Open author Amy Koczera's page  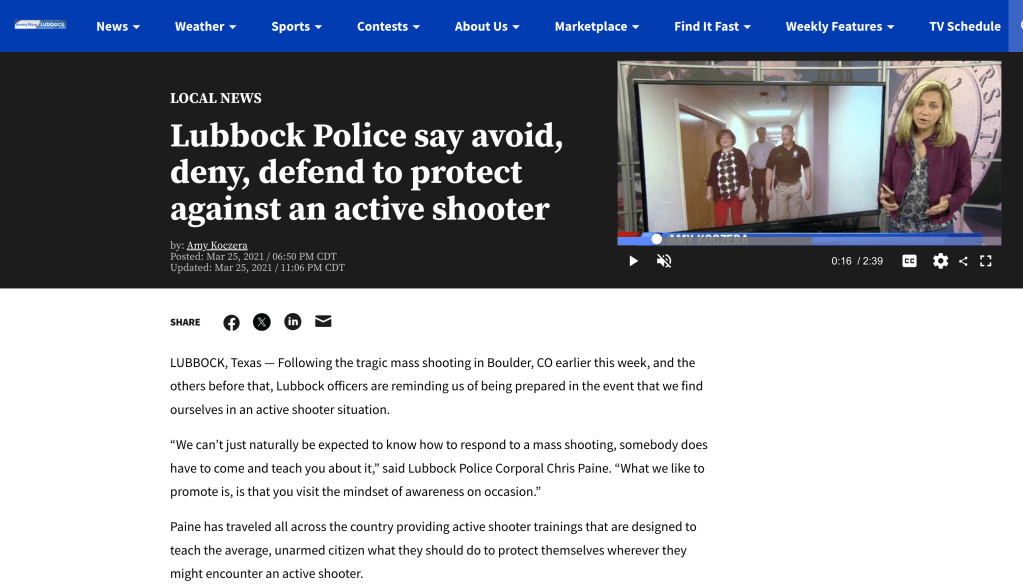pyautogui.click(x=217, y=245)
